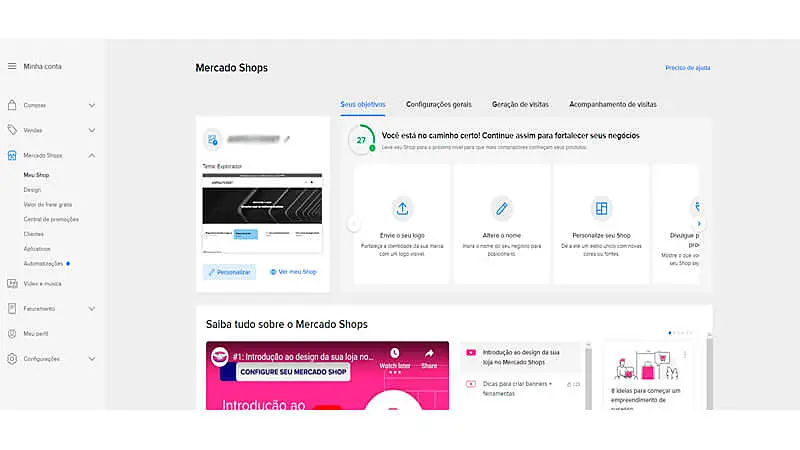Open the Geração de visitas tab
The width and height of the screenshot is (800, 450).
tap(520, 105)
